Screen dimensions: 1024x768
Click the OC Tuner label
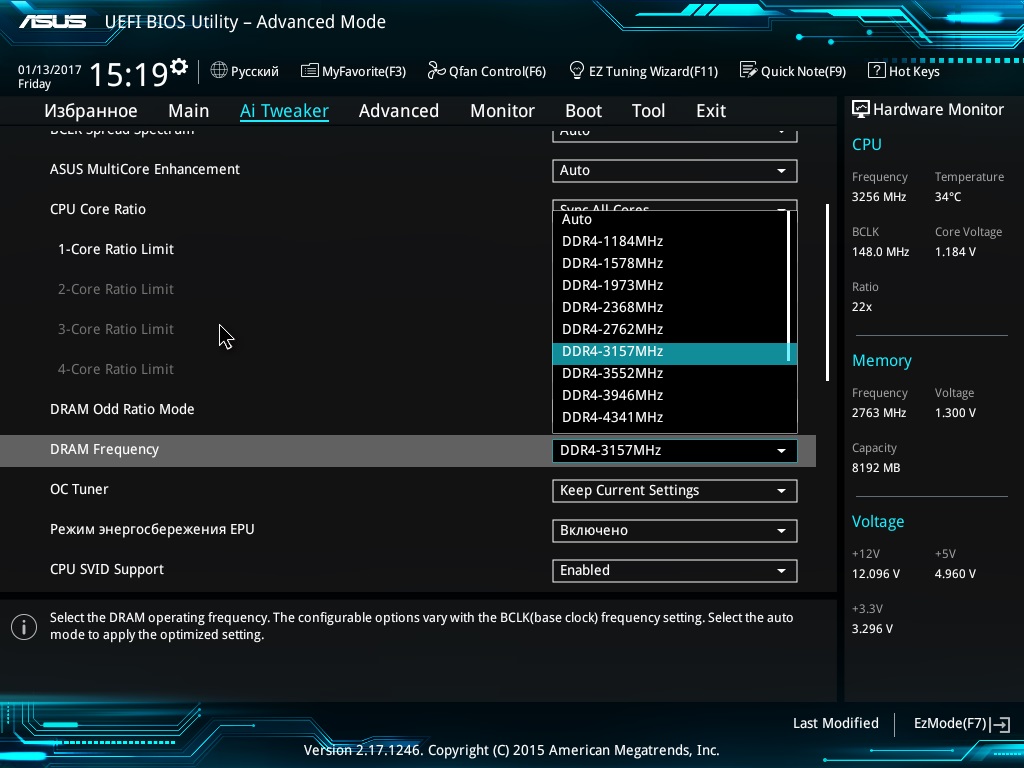[79, 489]
